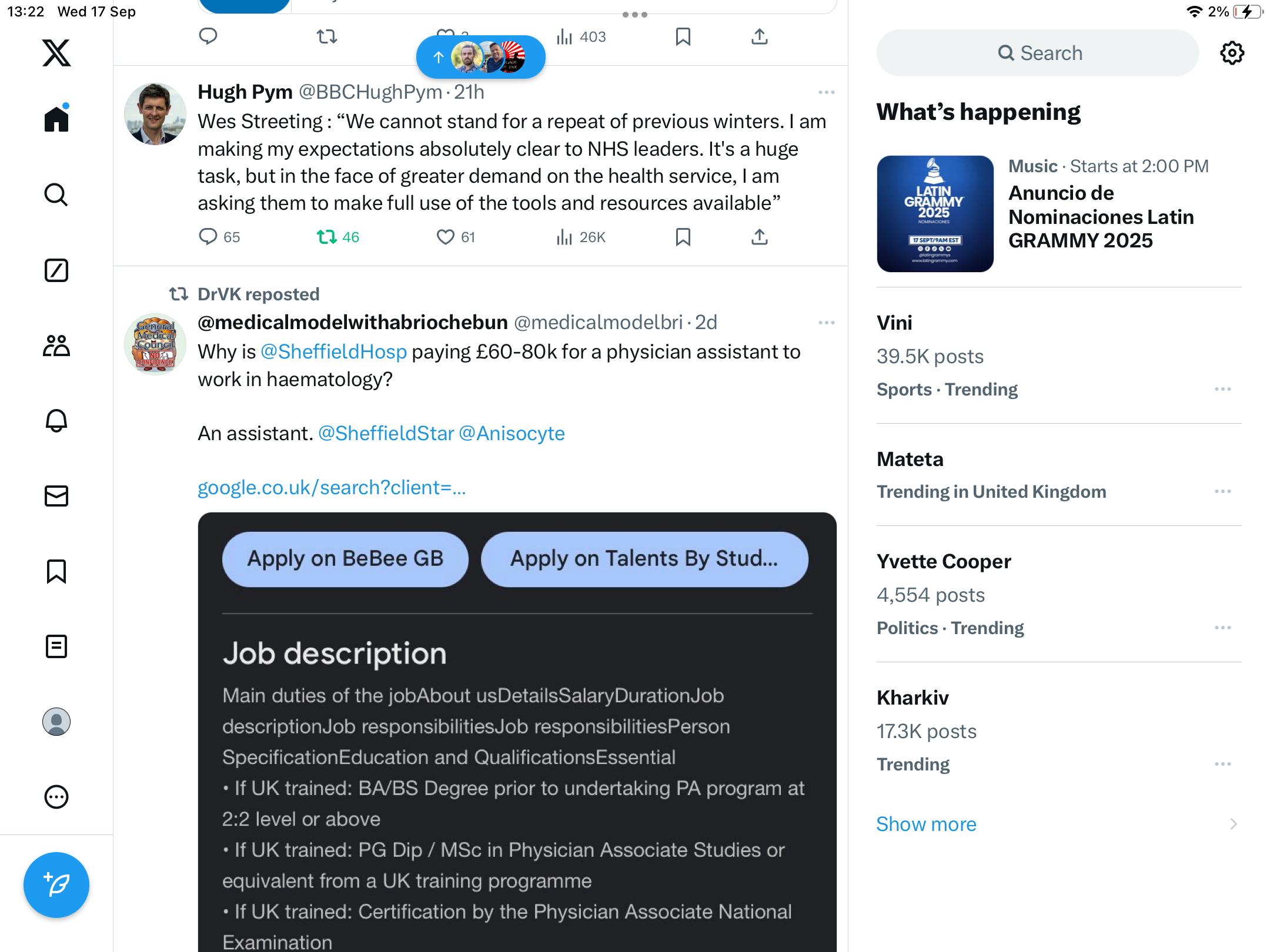Undo repost on Hugh Pym's post
This screenshot has height=952, width=1270.
point(327,237)
